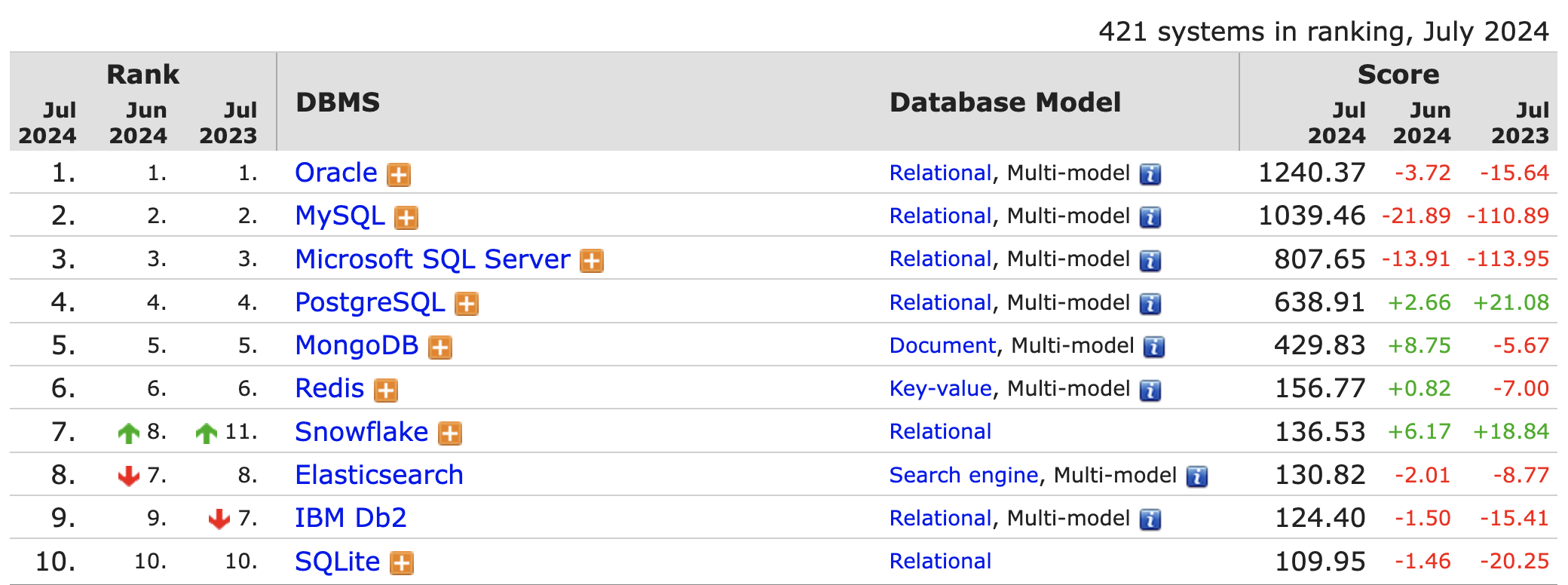This screenshot has width=1568, height=585.
Task: Click SQLite's score 109.95
Action: (x=1319, y=562)
